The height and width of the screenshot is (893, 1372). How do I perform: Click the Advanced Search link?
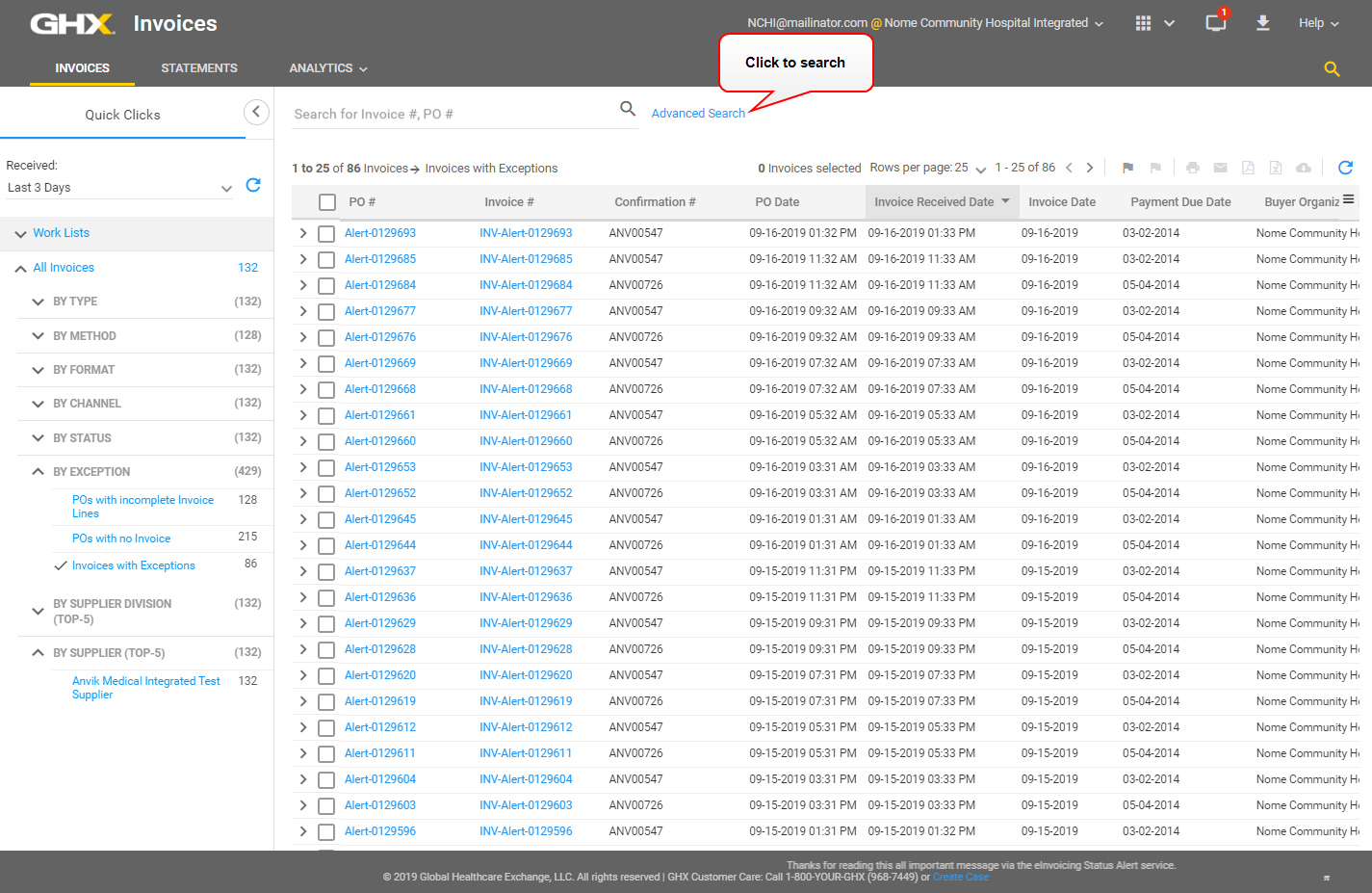698,114
